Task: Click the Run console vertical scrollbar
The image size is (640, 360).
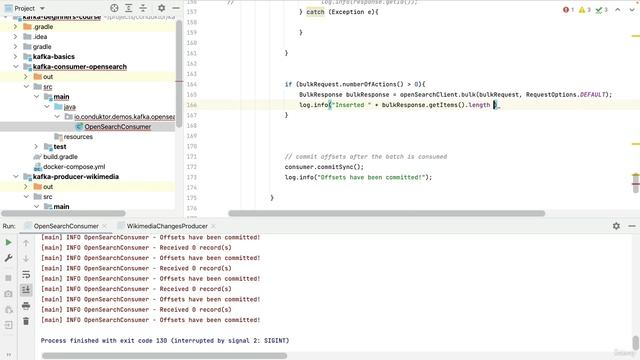Action: (636, 342)
